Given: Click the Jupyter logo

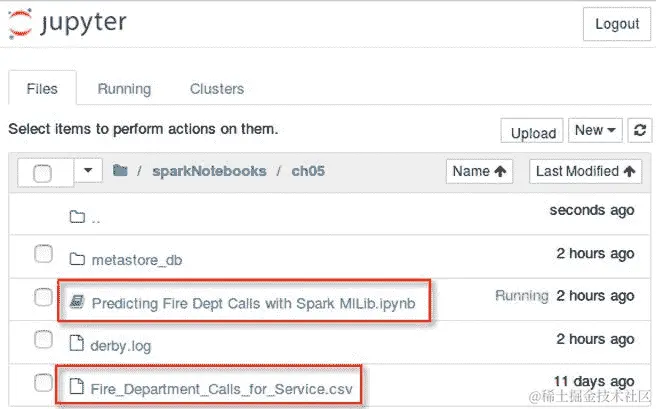Looking at the screenshot, I should click(67, 23).
